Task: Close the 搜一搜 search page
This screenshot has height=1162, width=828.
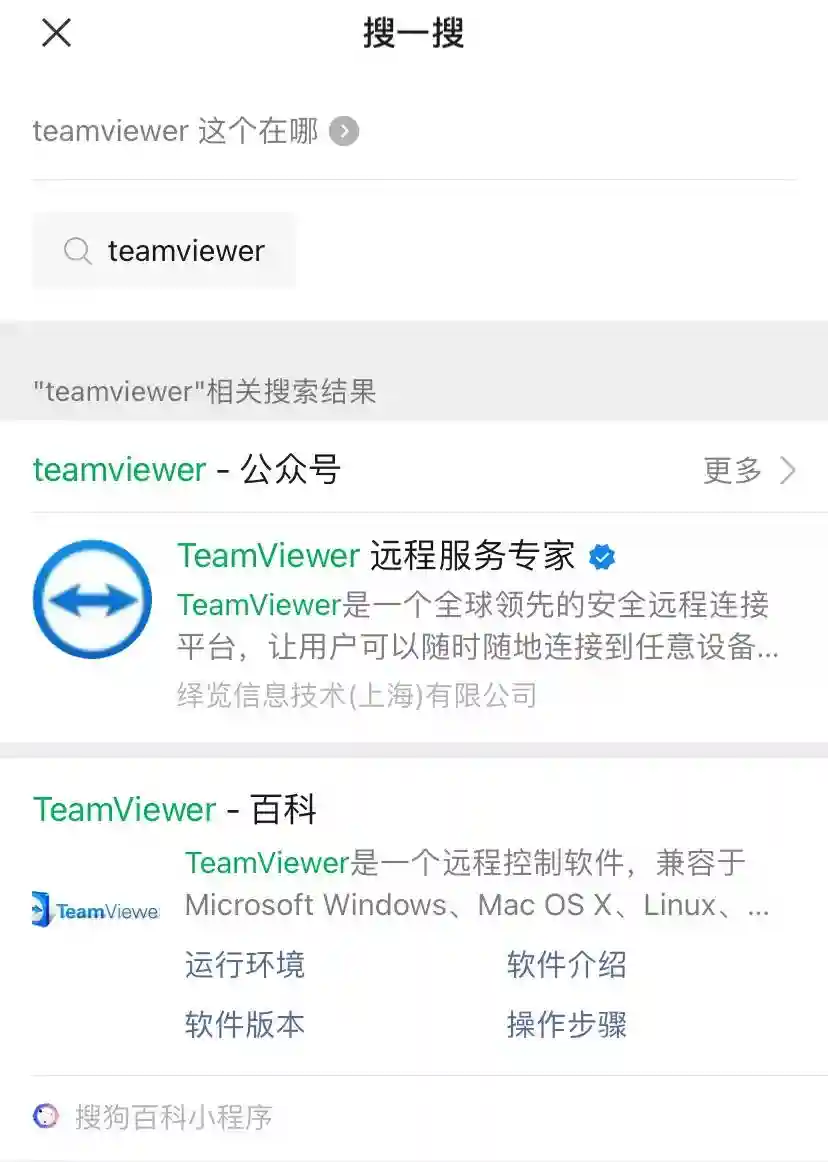Action: 56,33
